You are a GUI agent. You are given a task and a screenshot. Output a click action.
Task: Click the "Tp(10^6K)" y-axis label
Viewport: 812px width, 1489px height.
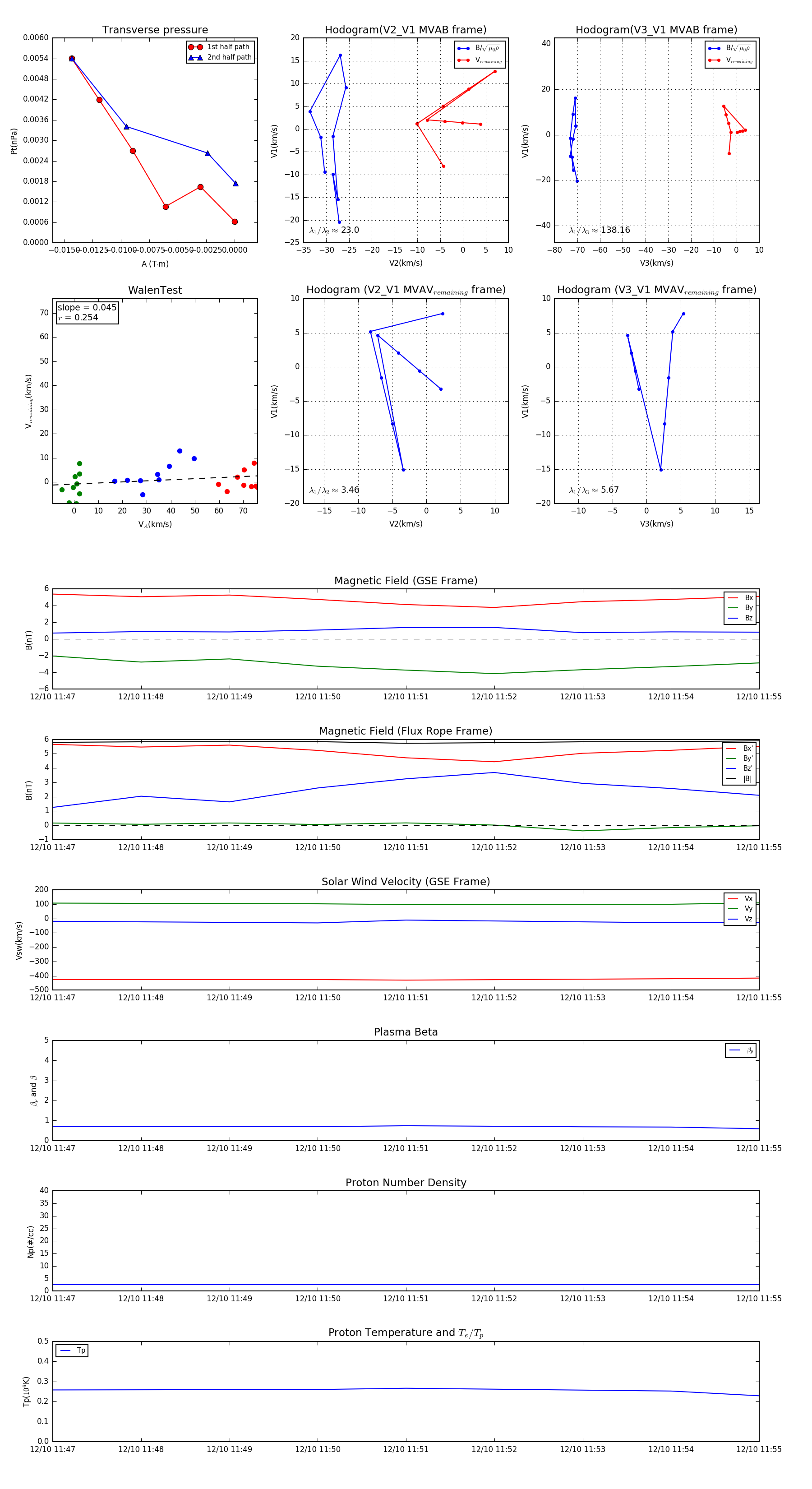pyautogui.click(x=27, y=1392)
